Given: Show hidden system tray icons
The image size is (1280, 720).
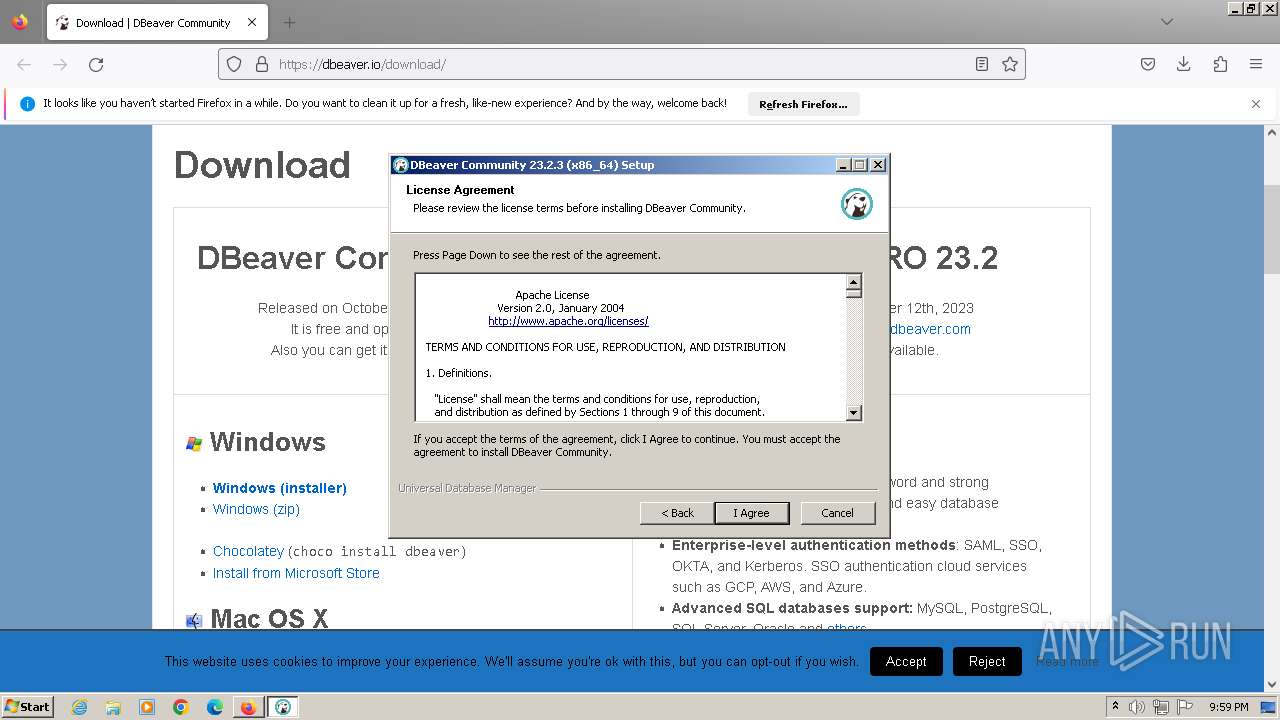Looking at the screenshot, I should click(1115, 706).
